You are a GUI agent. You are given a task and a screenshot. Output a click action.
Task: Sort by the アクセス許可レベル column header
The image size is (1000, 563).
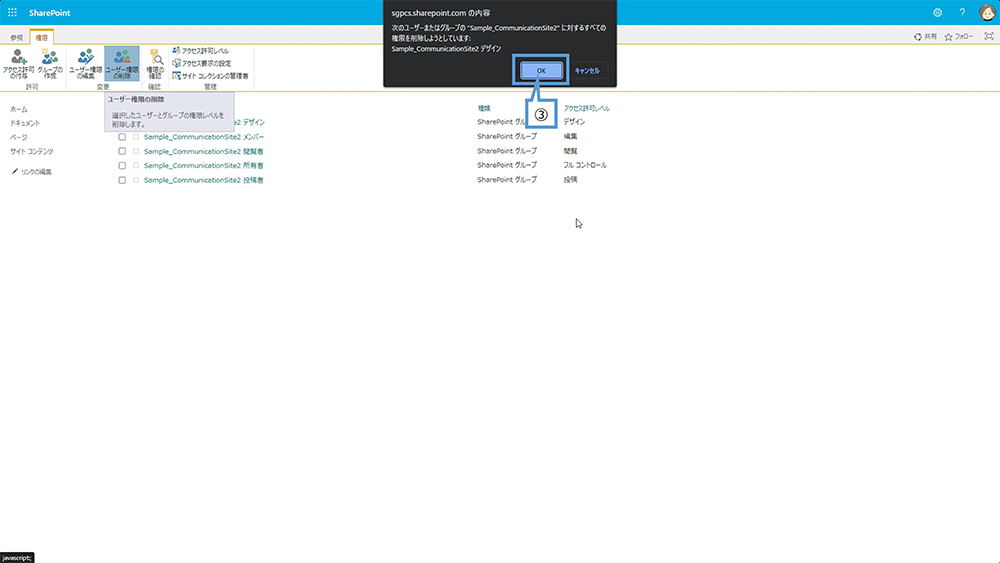click(587, 108)
